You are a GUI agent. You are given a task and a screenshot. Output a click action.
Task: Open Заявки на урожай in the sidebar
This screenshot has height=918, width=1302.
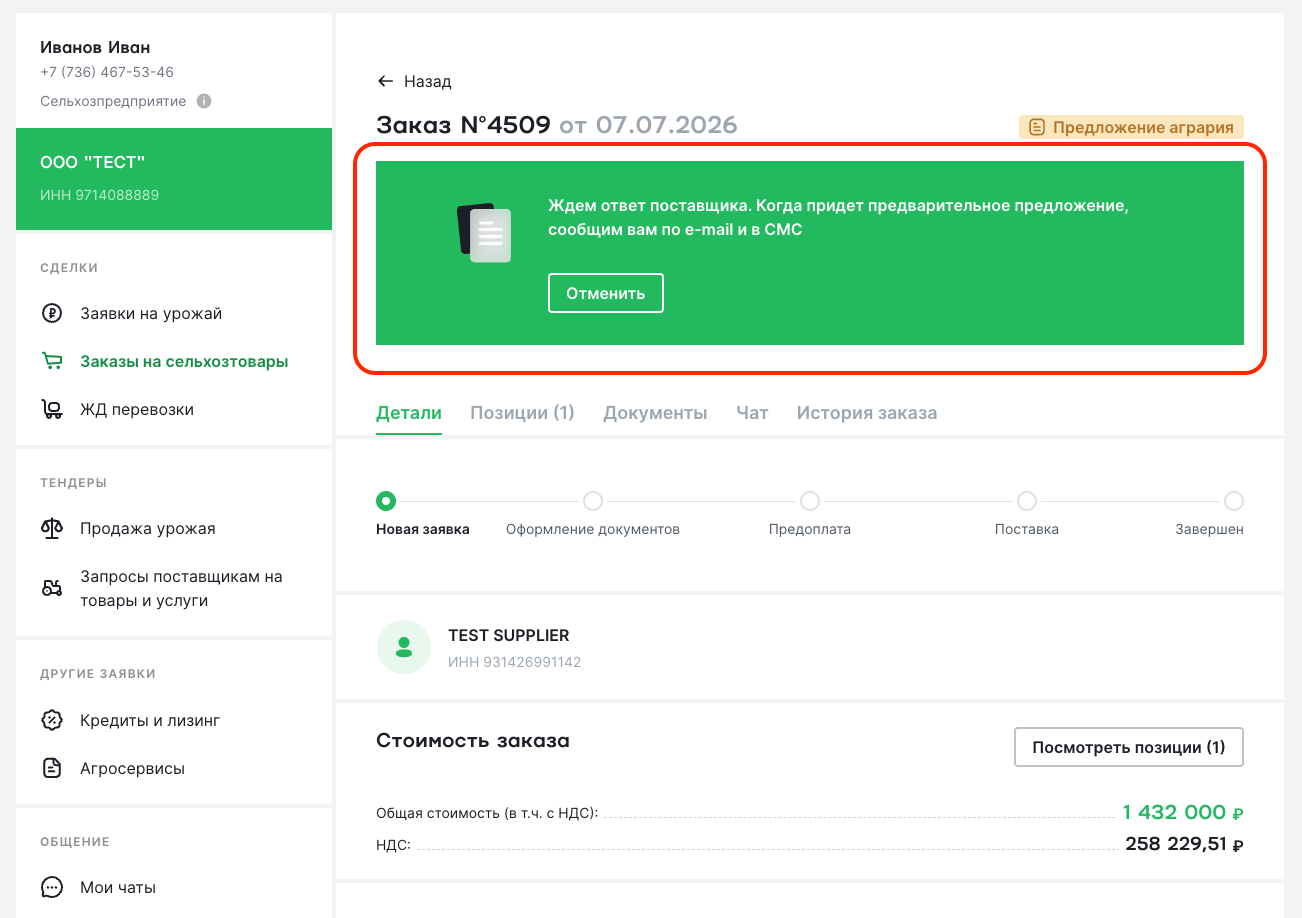pos(151,313)
